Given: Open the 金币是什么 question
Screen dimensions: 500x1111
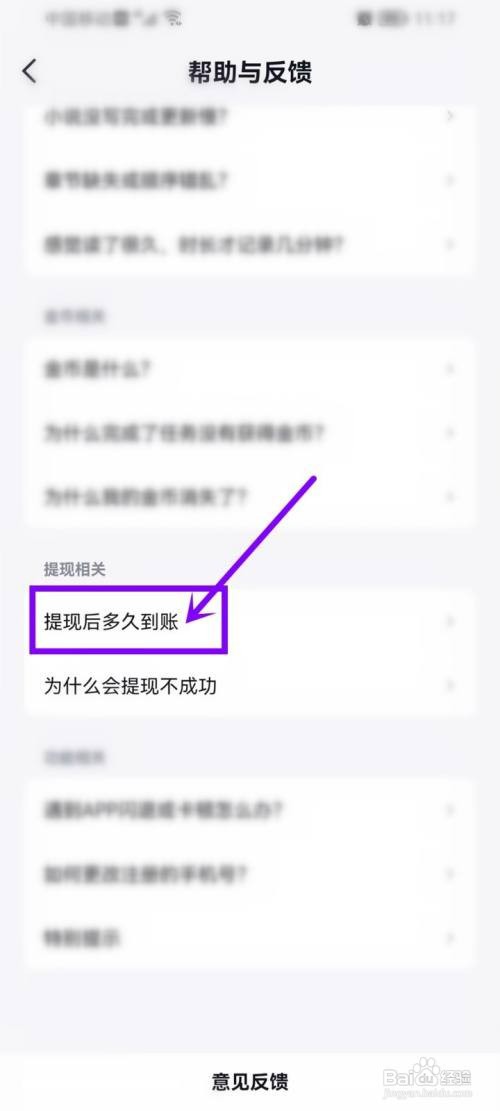Looking at the screenshot, I should 250,368.
